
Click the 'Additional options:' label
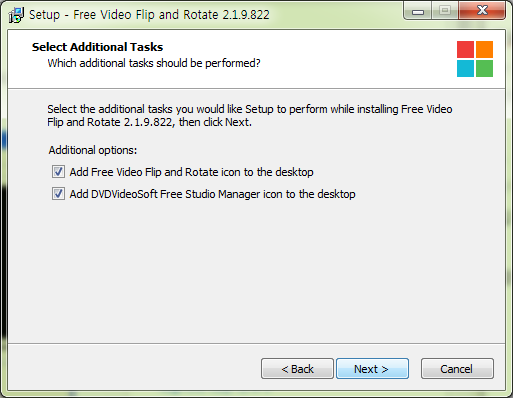pos(93,150)
